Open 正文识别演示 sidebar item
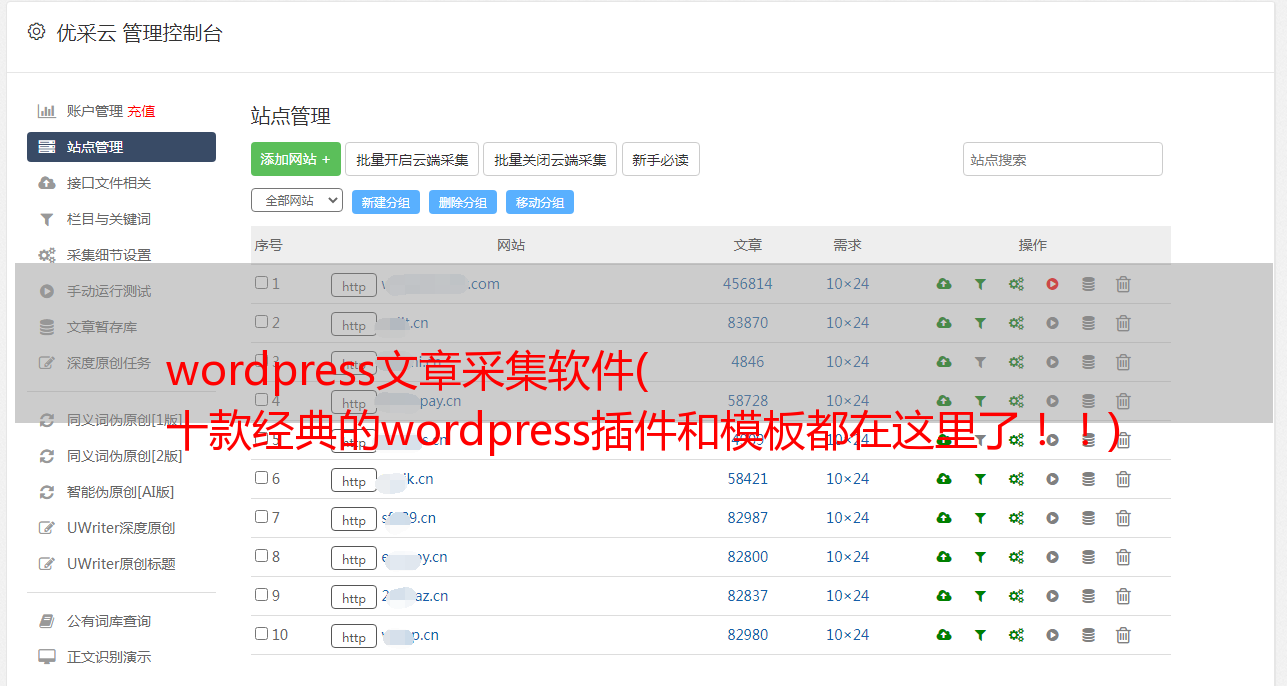The image size is (1287, 686). (109, 658)
